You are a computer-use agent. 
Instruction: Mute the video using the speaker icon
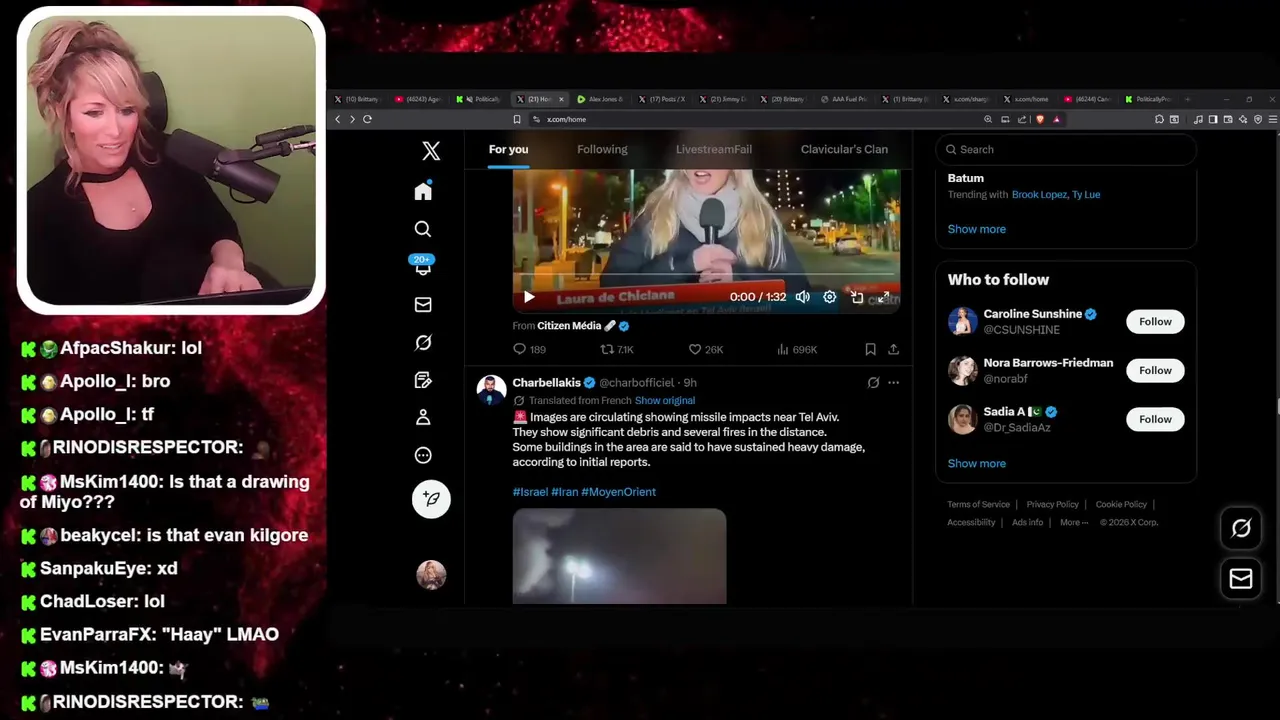802,297
